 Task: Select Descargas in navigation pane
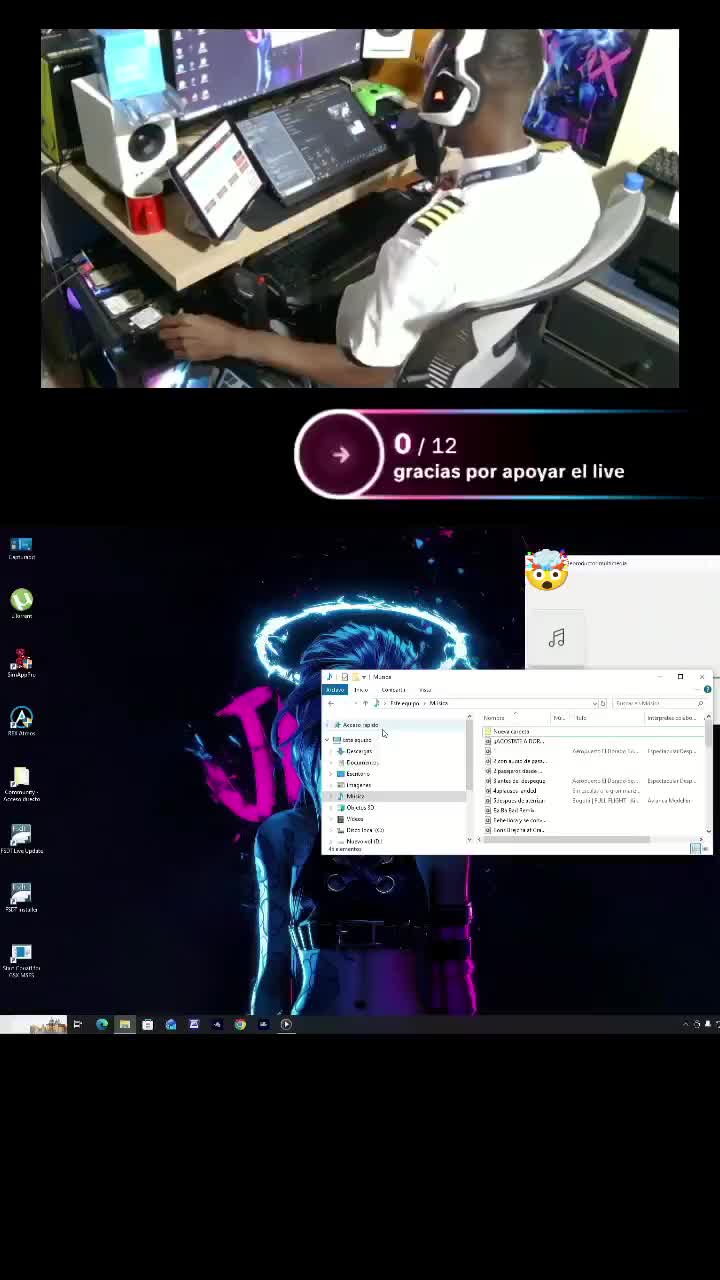(x=359, y=751)
